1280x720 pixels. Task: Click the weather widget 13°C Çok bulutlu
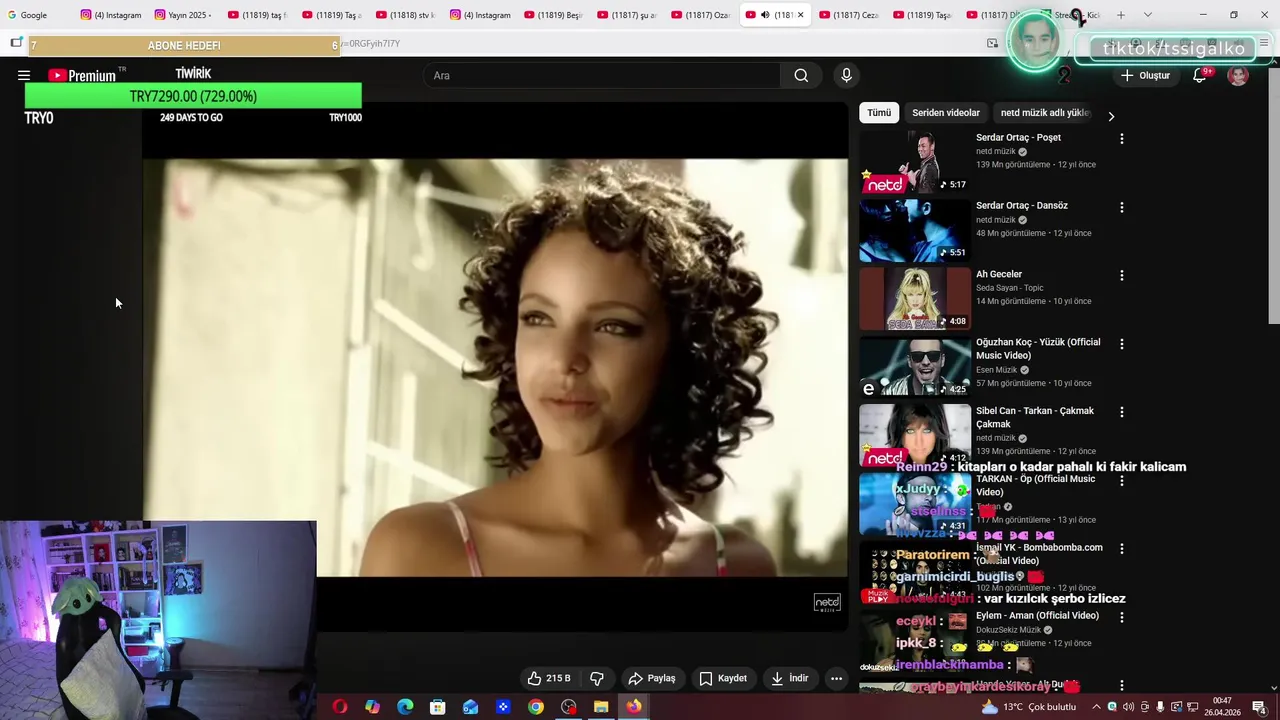1028,707
